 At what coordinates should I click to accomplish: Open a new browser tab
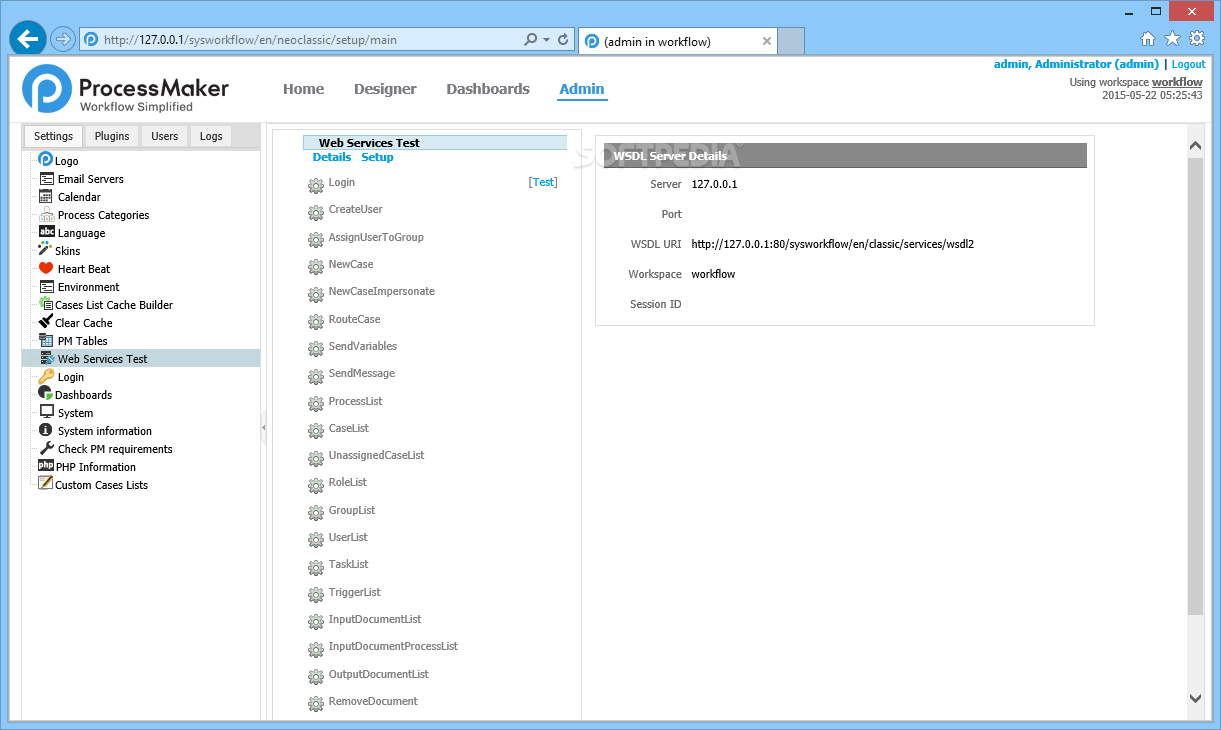791,41
